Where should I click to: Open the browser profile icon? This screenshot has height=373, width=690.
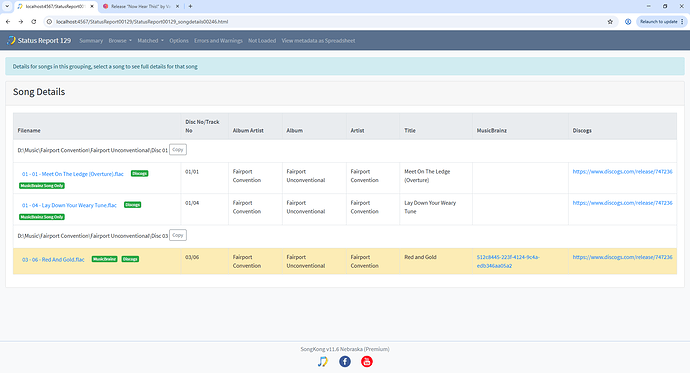point(628,22)
